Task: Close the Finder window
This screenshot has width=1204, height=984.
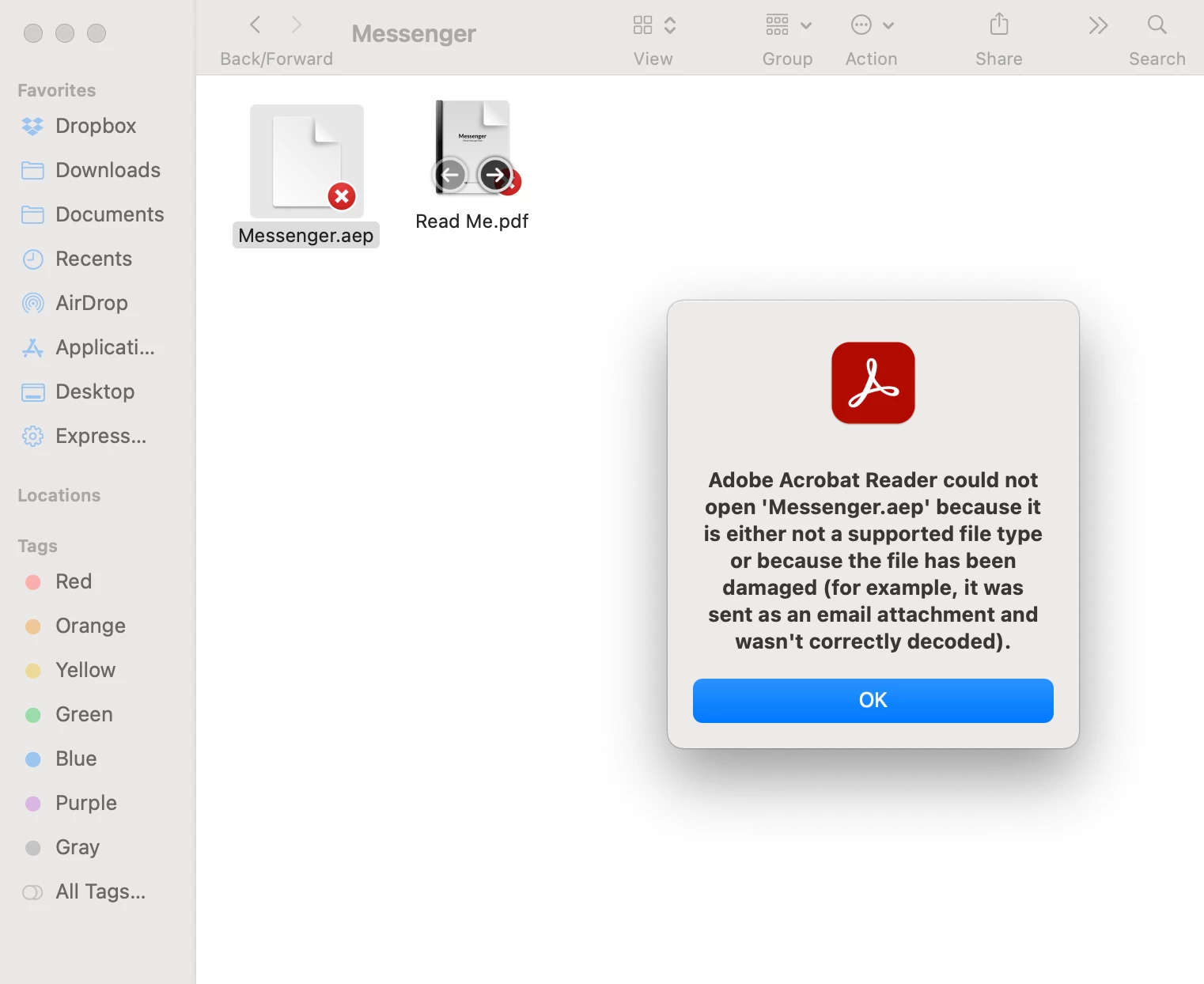Action: click(33, 33)
